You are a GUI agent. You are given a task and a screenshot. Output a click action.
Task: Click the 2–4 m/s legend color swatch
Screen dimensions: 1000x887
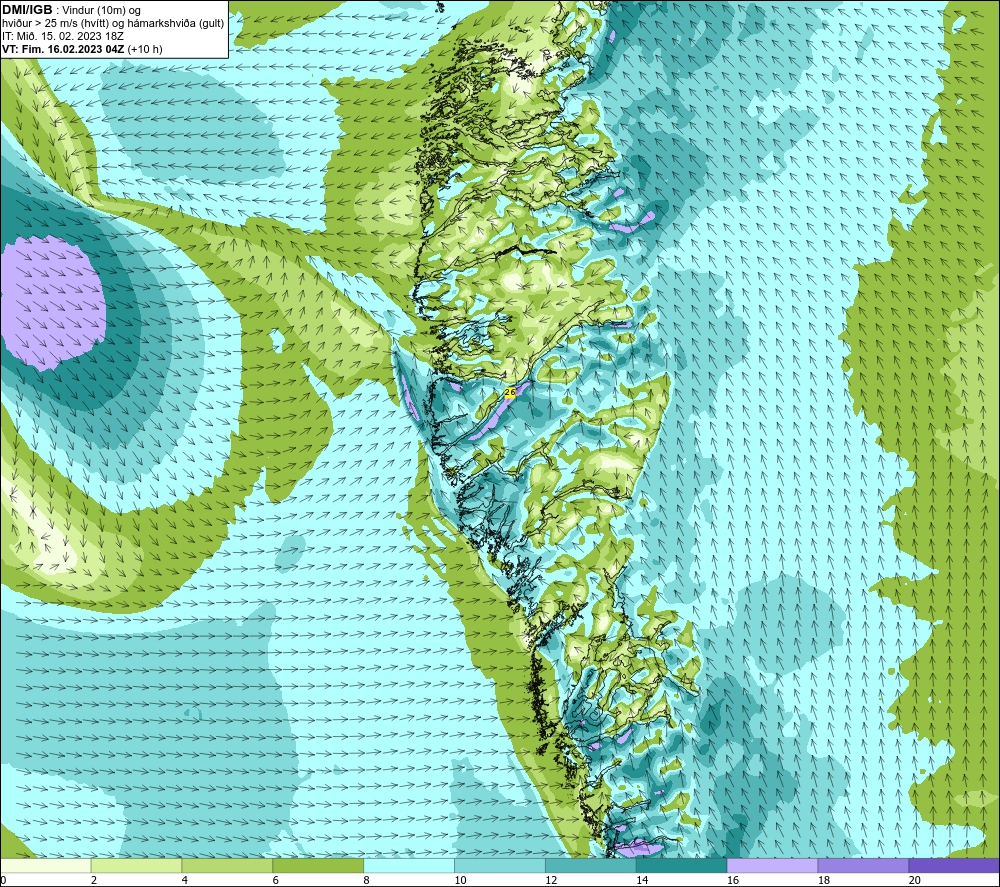tap(136, 865)
